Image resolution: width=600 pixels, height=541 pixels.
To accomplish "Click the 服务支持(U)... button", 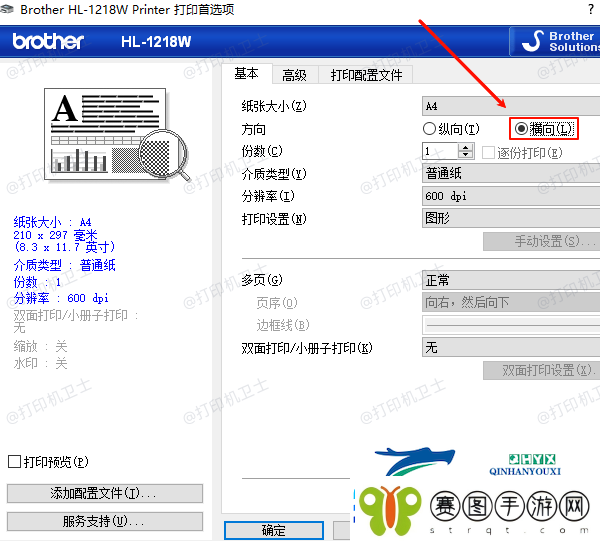I will [105, 521].
